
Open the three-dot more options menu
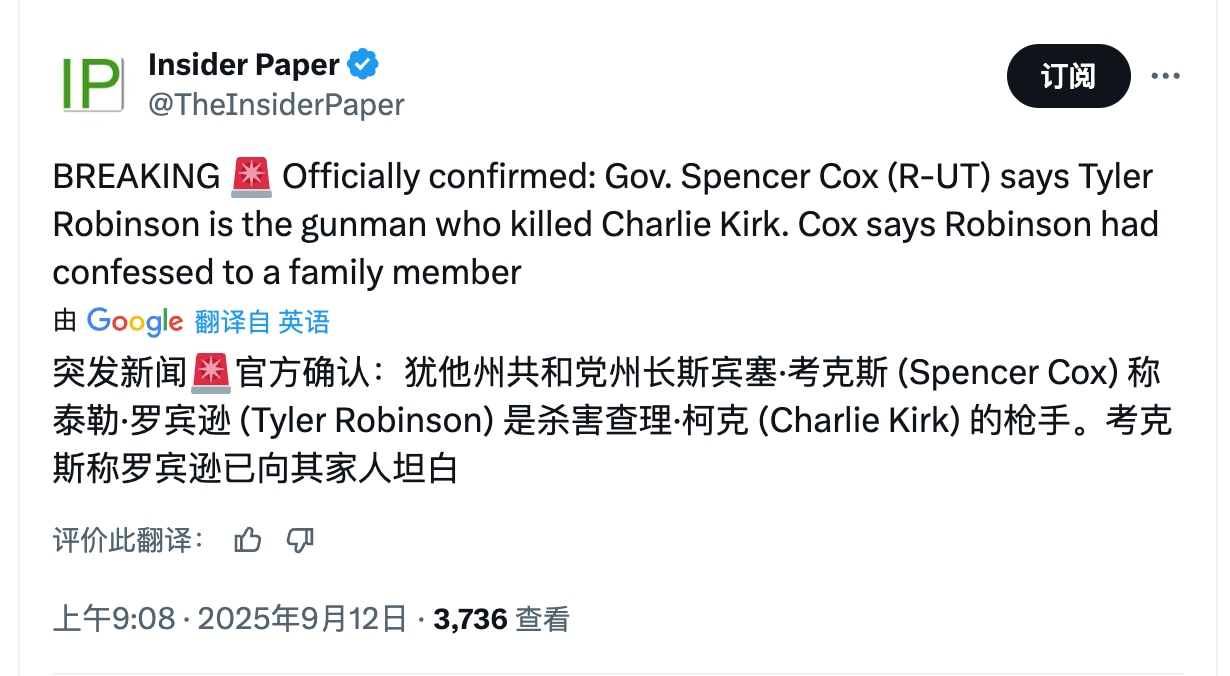[1168, 75]
